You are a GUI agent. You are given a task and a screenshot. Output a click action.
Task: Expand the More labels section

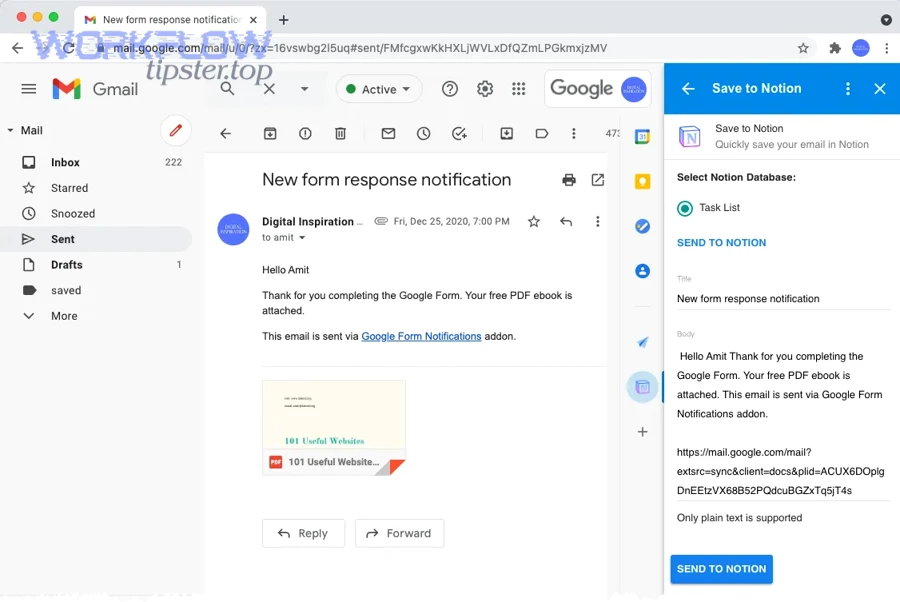pyautogui.click(x=63, y=315)
